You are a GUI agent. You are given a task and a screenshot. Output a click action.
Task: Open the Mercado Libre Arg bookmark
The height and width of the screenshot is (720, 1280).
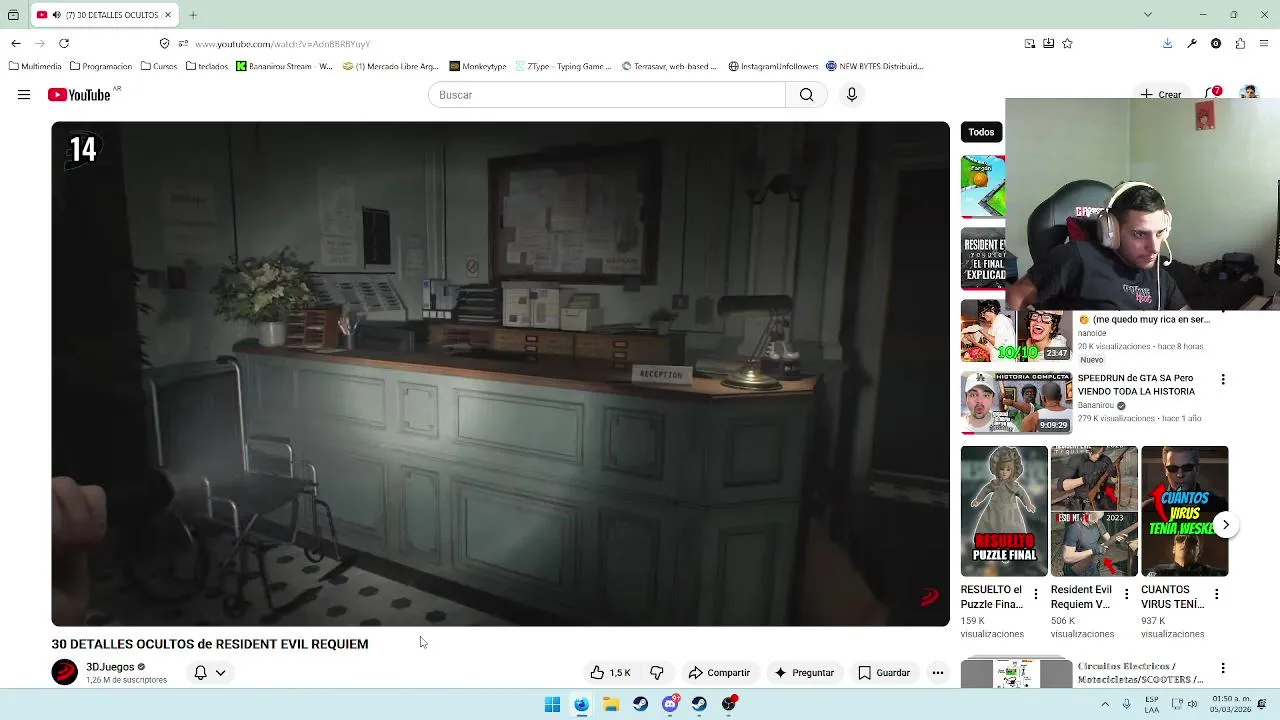tap(390, 66)
